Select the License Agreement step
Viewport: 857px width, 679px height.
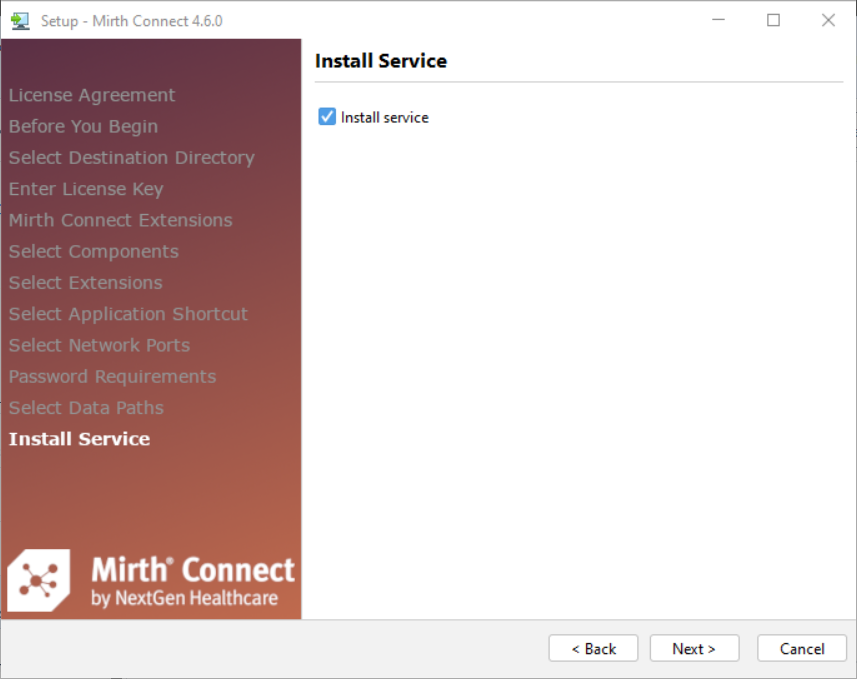(92, 95)
